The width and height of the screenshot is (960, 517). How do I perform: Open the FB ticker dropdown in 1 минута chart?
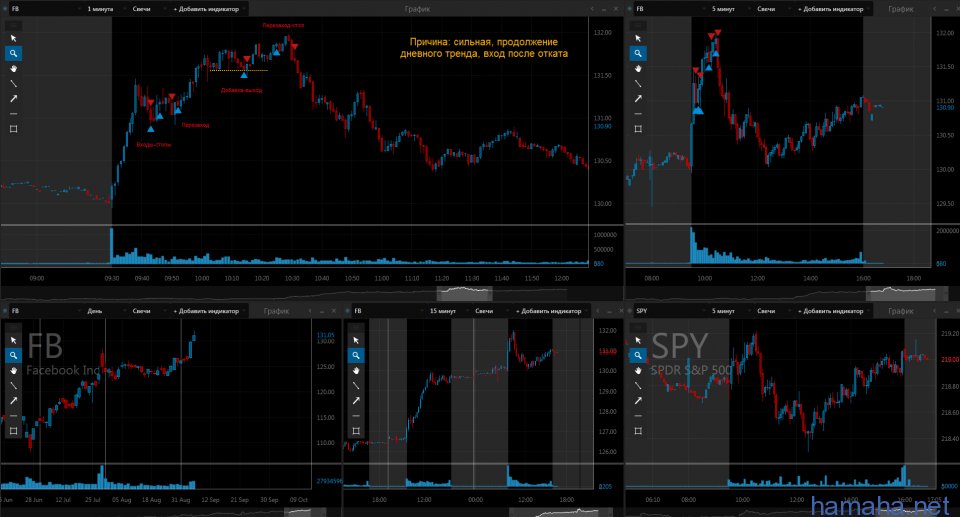click(x=46, y=9)
